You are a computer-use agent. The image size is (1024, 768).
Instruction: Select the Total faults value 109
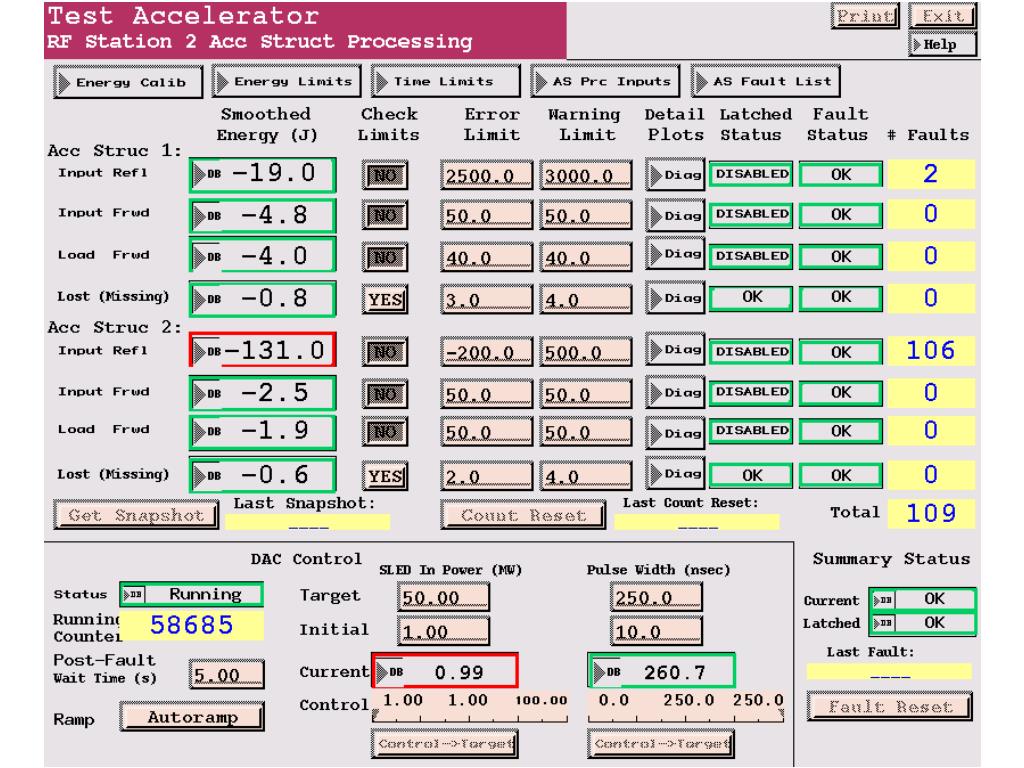pos(931,513)
